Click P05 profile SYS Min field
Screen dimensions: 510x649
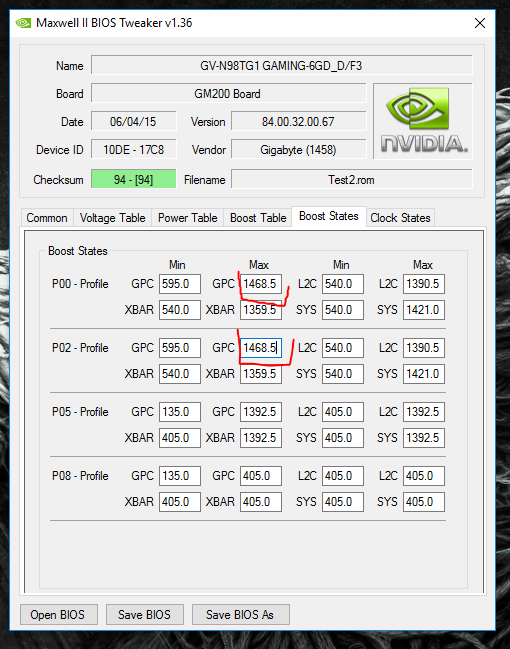coord(343,438)
